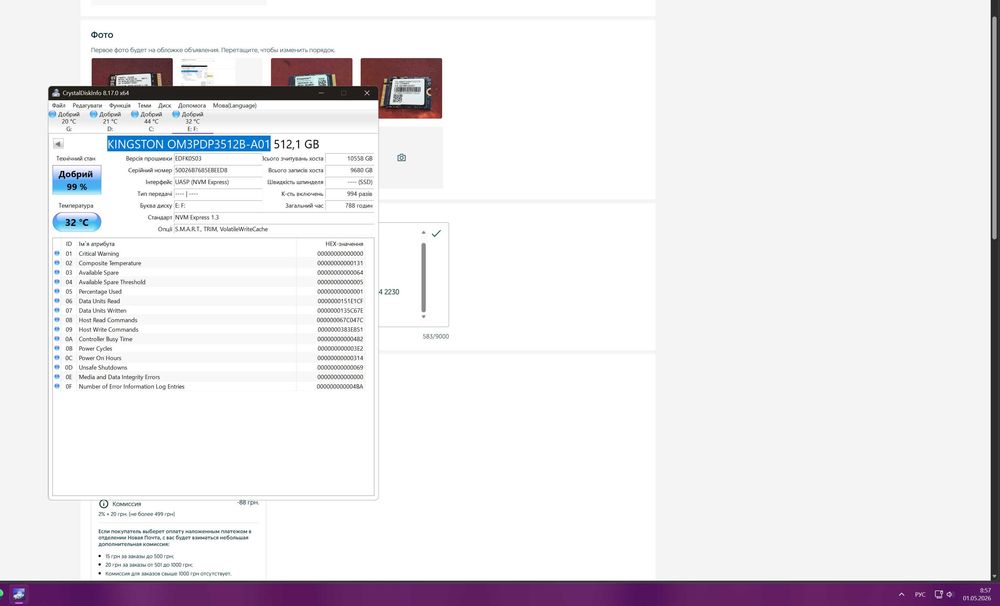The width and height of the screenshot is (1000, 606).
Task: Click the drive letter field E: F:
Action: point(217,205)
